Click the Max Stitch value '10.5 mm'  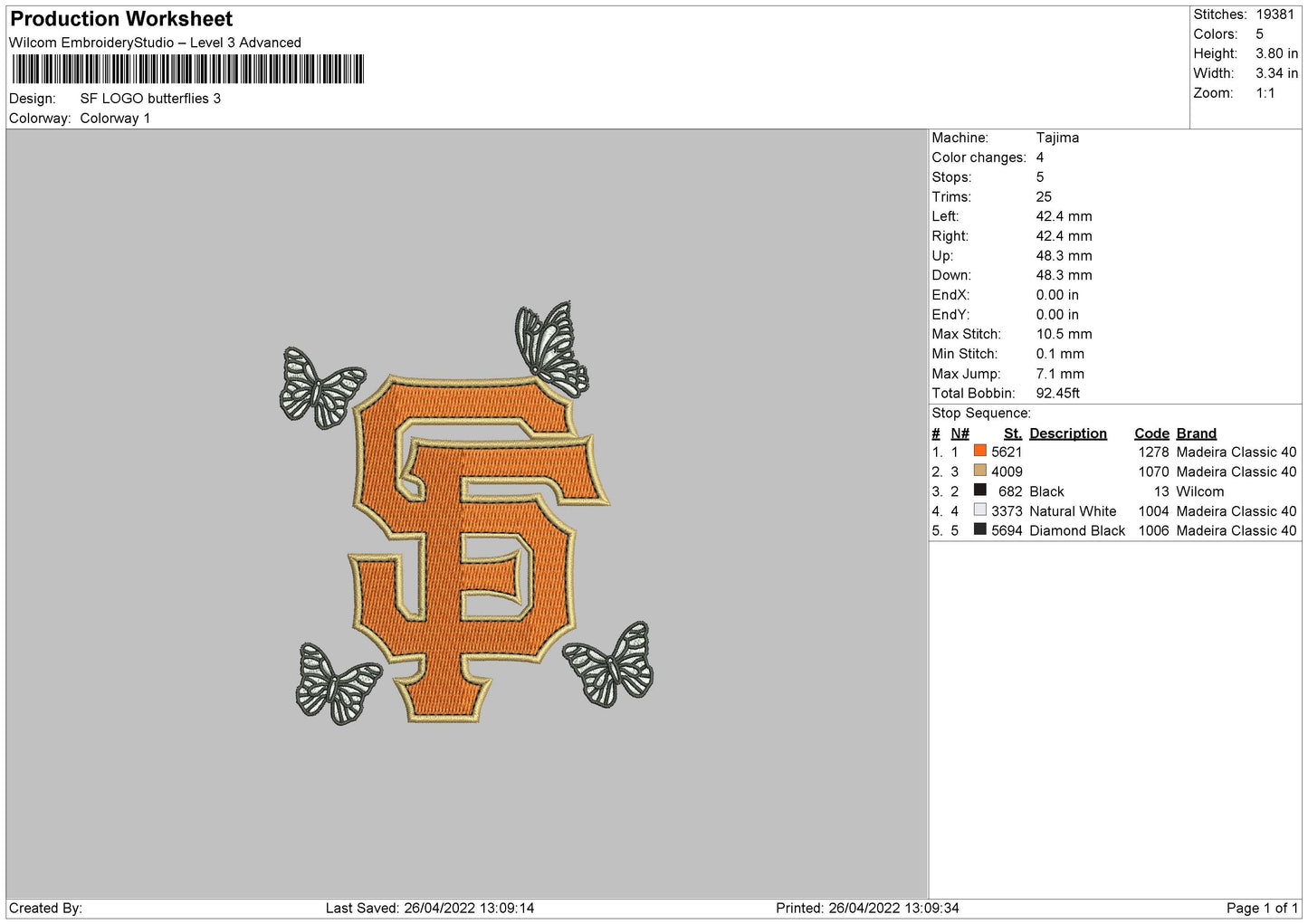(x=1065, y=334)
